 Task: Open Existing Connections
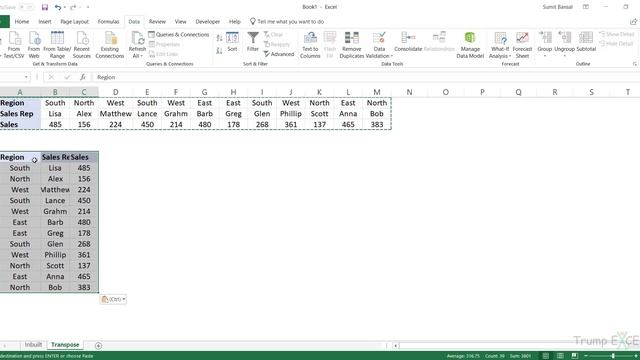[109, 45]
